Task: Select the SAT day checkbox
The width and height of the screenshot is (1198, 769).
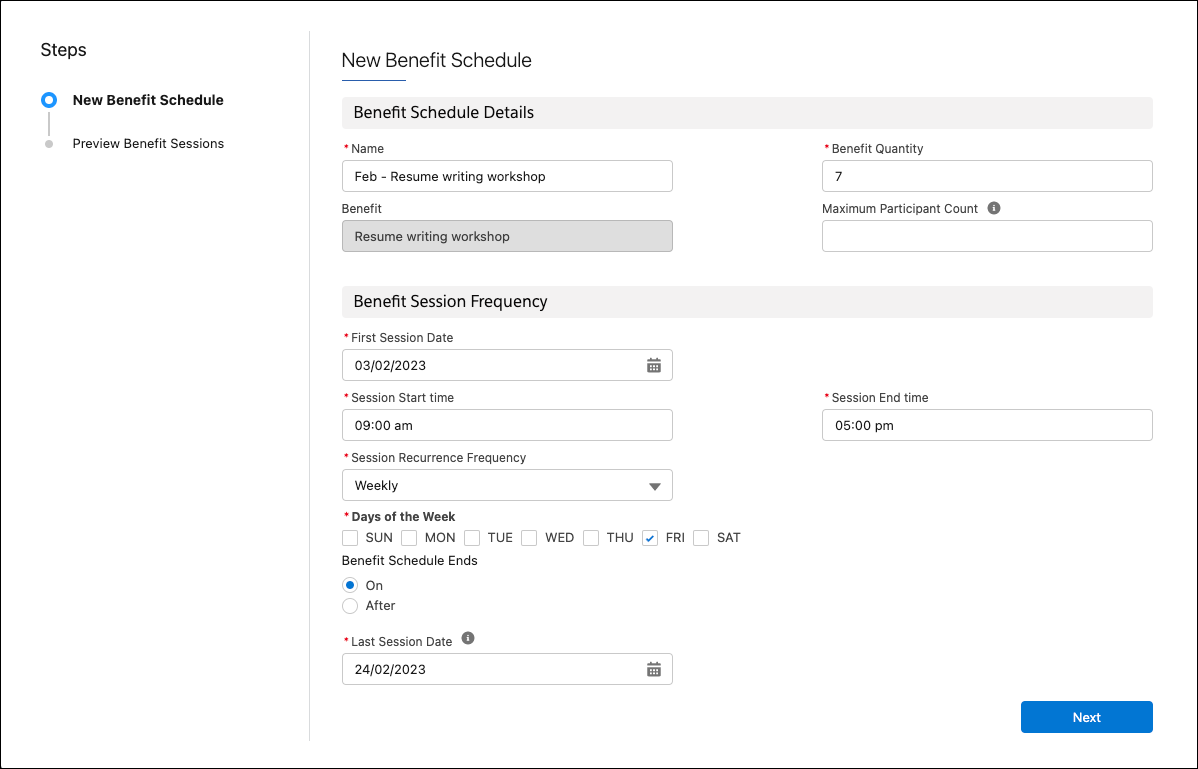Action: point(701,538)
